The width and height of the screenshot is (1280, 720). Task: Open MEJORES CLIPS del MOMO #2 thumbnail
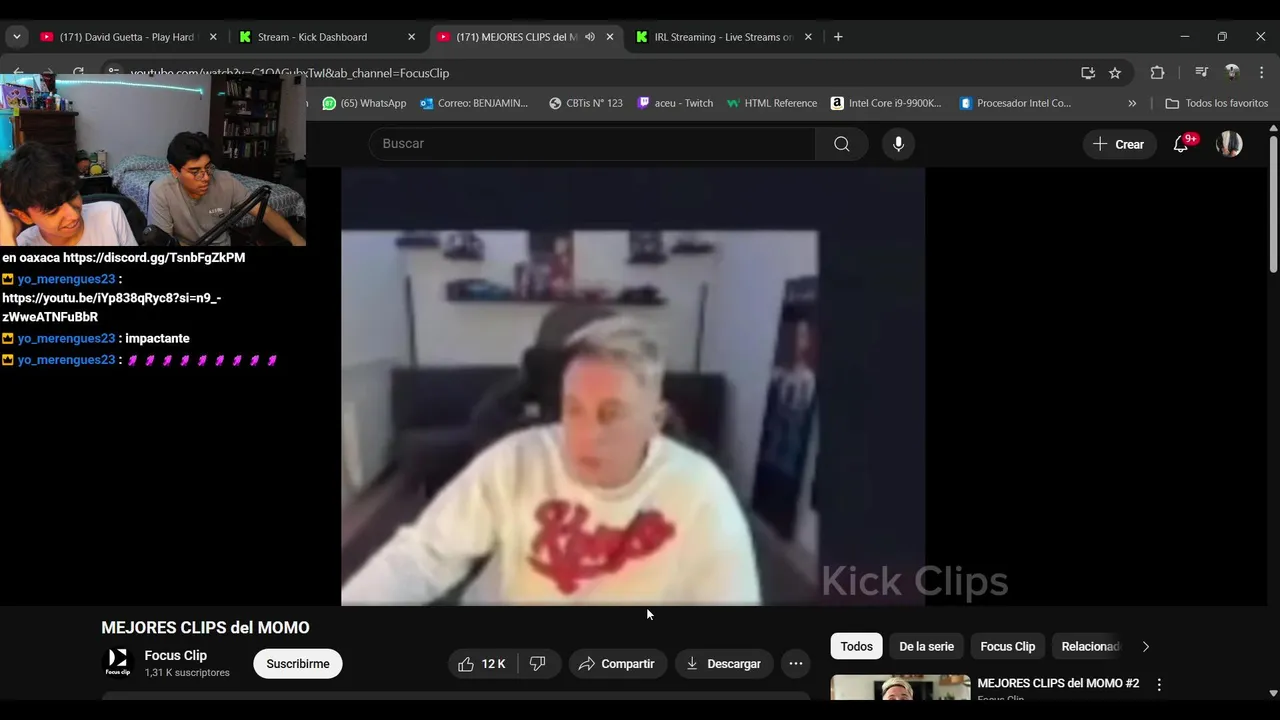pyautogui.click(x=900, y=688)
